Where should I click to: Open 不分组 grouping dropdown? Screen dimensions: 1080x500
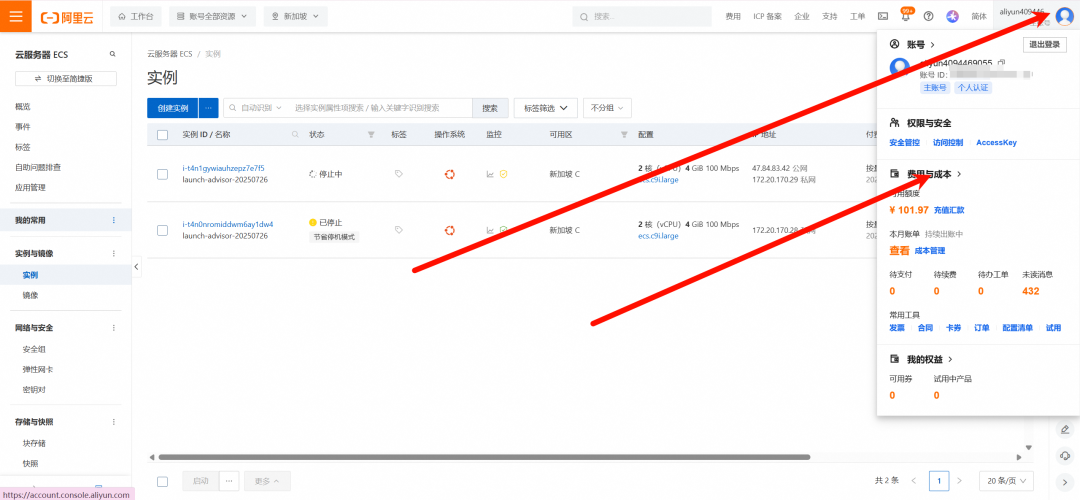[608, 108]
